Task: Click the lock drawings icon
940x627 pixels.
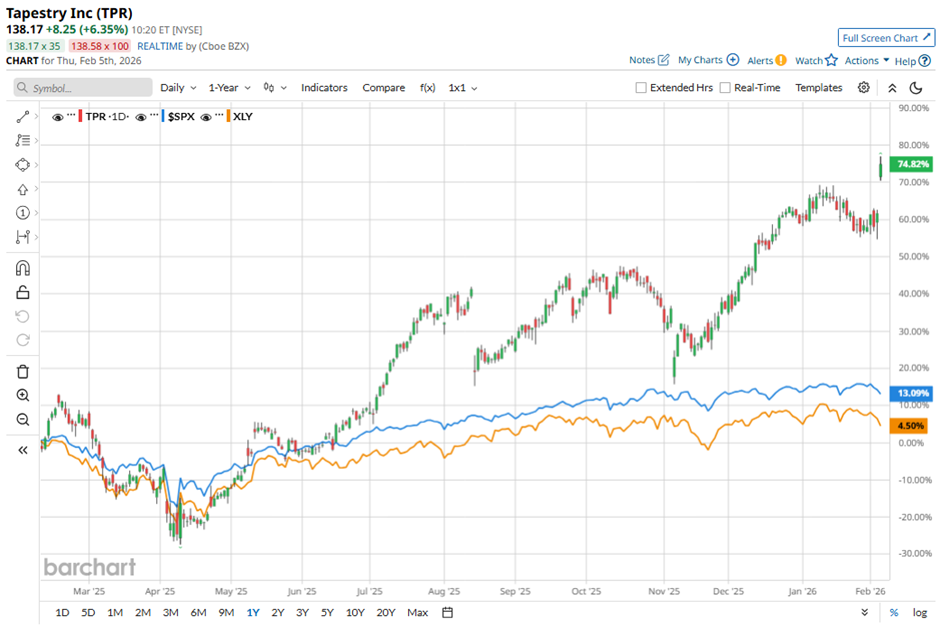Action: (22, 292)
